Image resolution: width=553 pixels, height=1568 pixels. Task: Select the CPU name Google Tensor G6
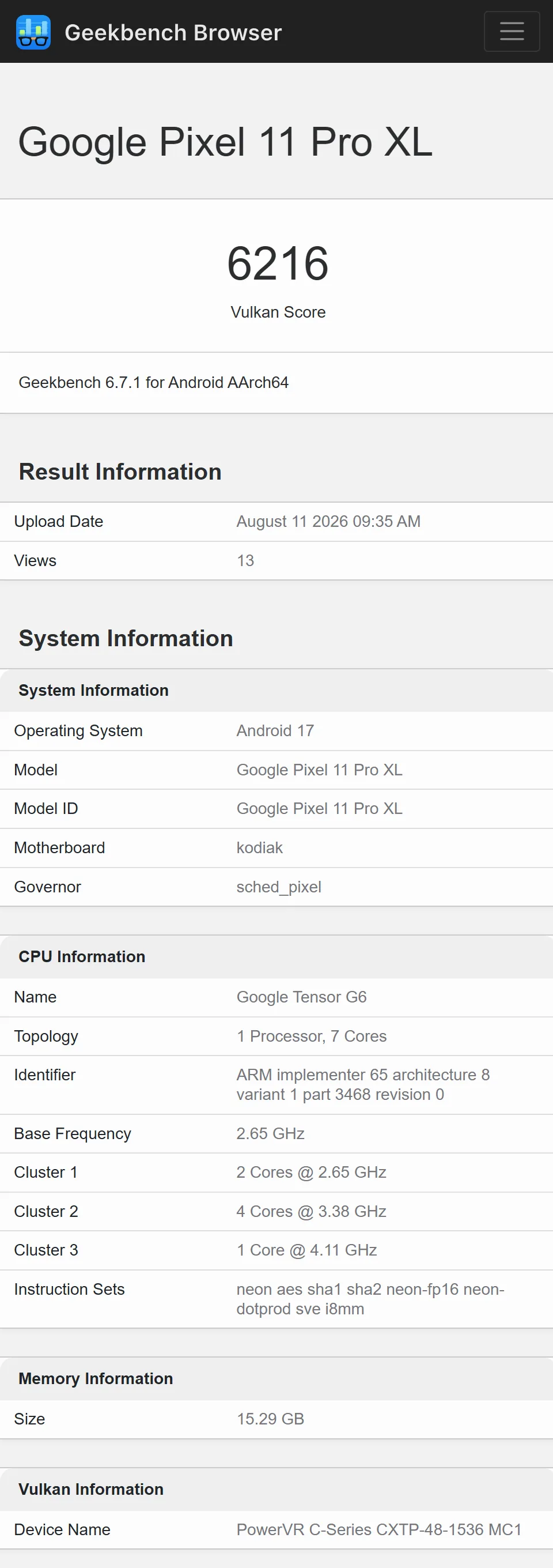tap(302, 997)
